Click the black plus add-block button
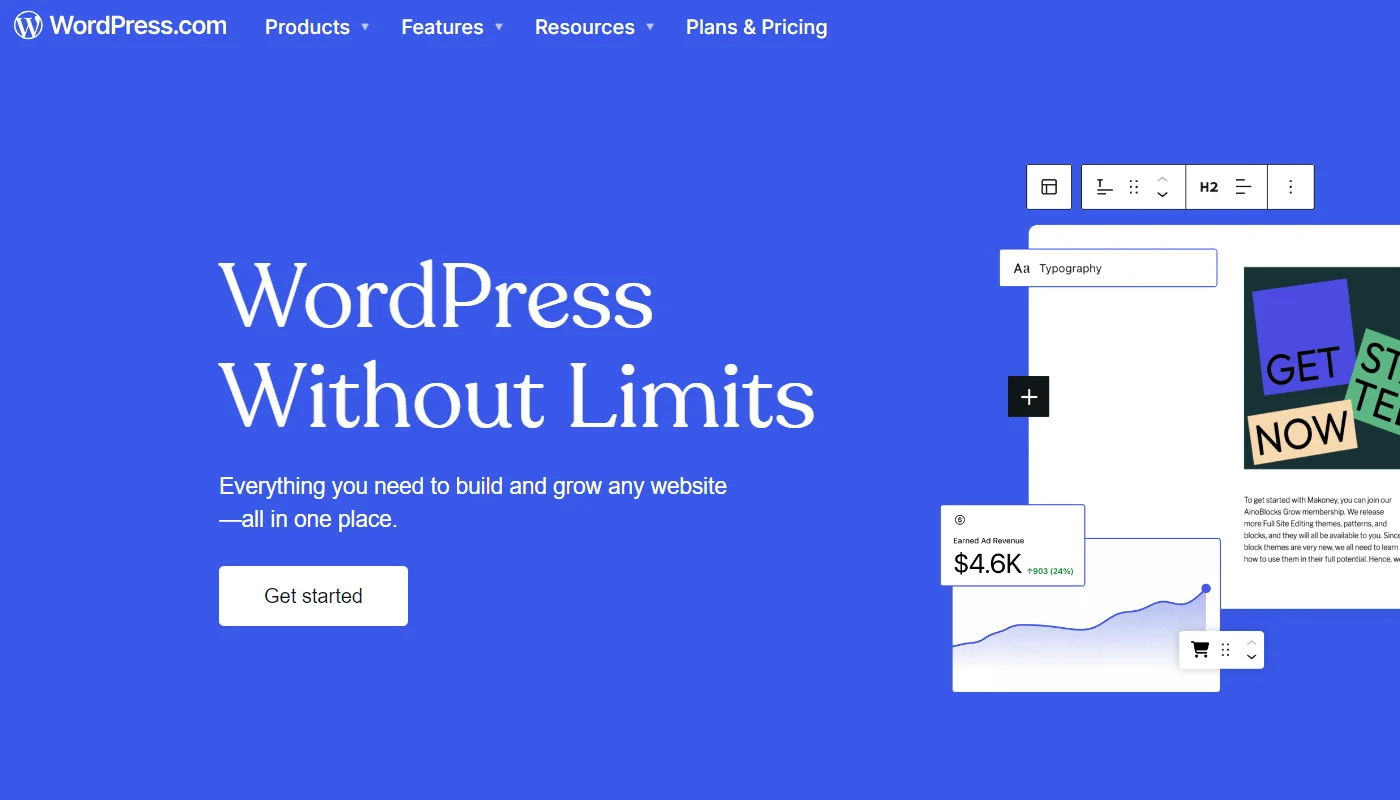The height and width of the screenshot is (800, 1400). pyautogui.click(x=1029, y=397)
